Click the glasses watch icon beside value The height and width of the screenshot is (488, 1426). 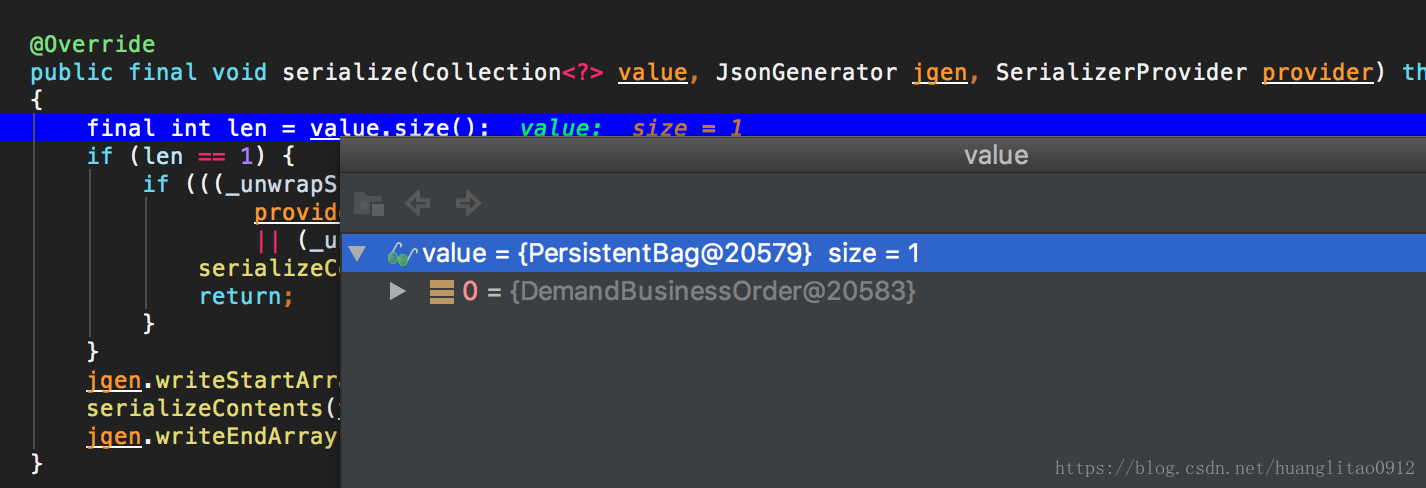click(401, 254)
